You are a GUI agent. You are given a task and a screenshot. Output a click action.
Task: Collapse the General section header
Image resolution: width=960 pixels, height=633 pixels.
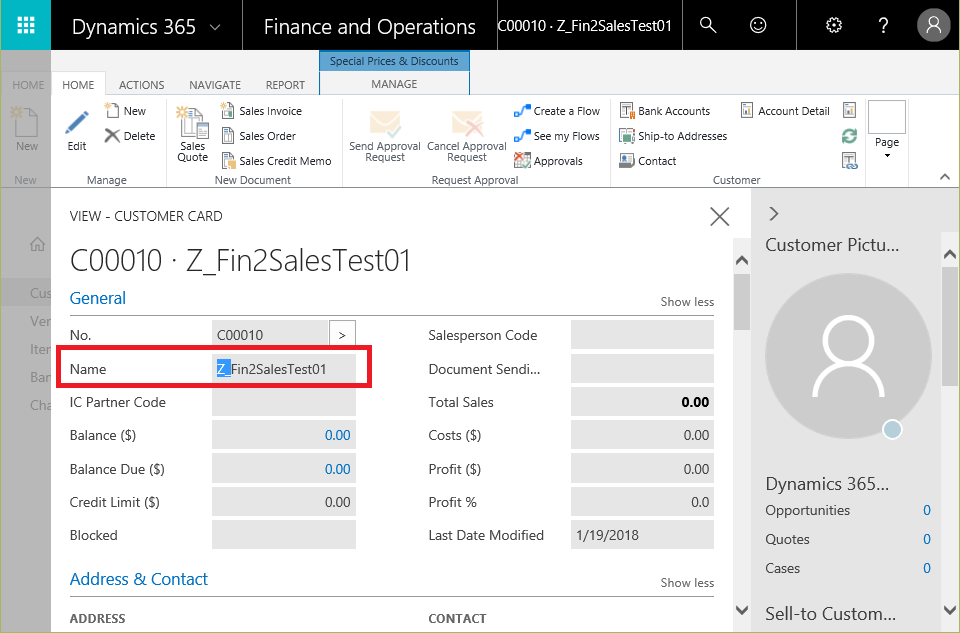(97, 298)
